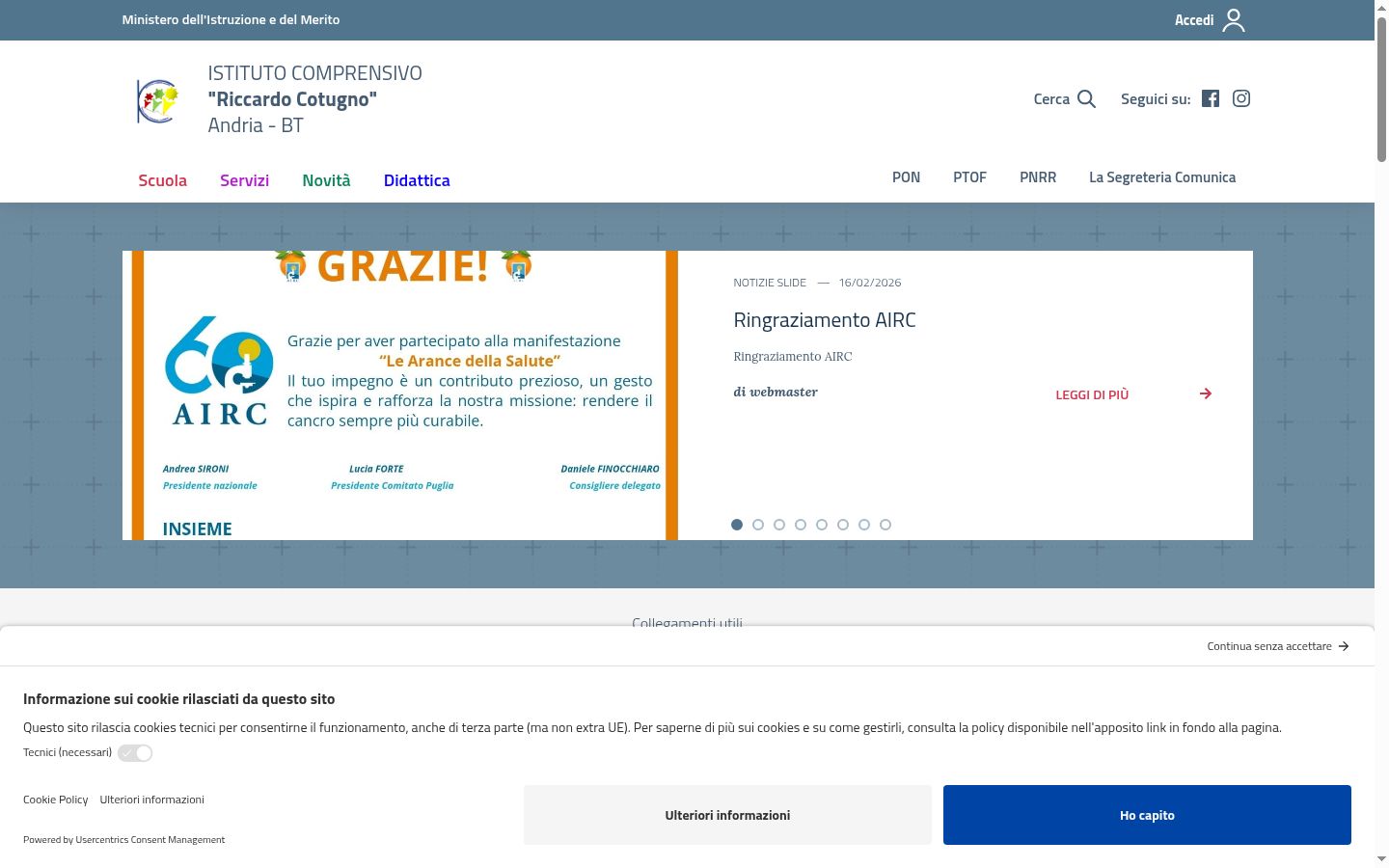Click the small Ulteriori informazioni text link
Screen dimensions: 1389x868
(x=152, y=800)
